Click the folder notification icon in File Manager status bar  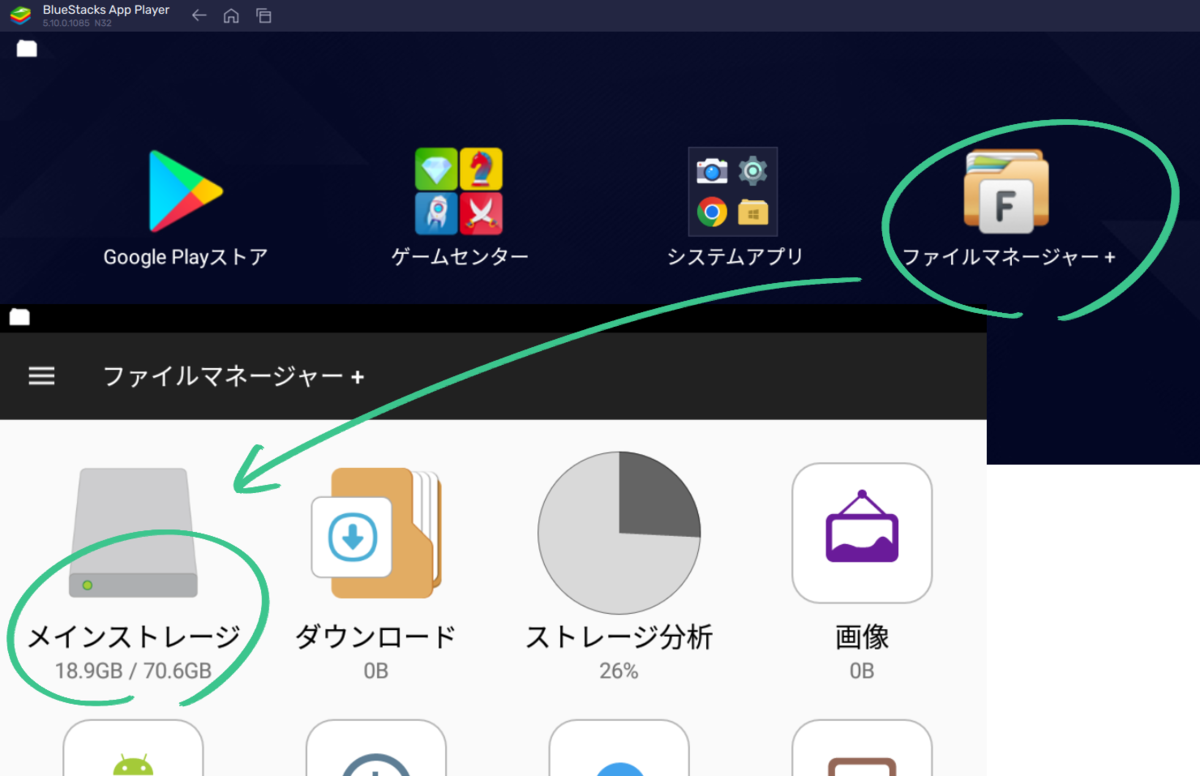[19, 318]
